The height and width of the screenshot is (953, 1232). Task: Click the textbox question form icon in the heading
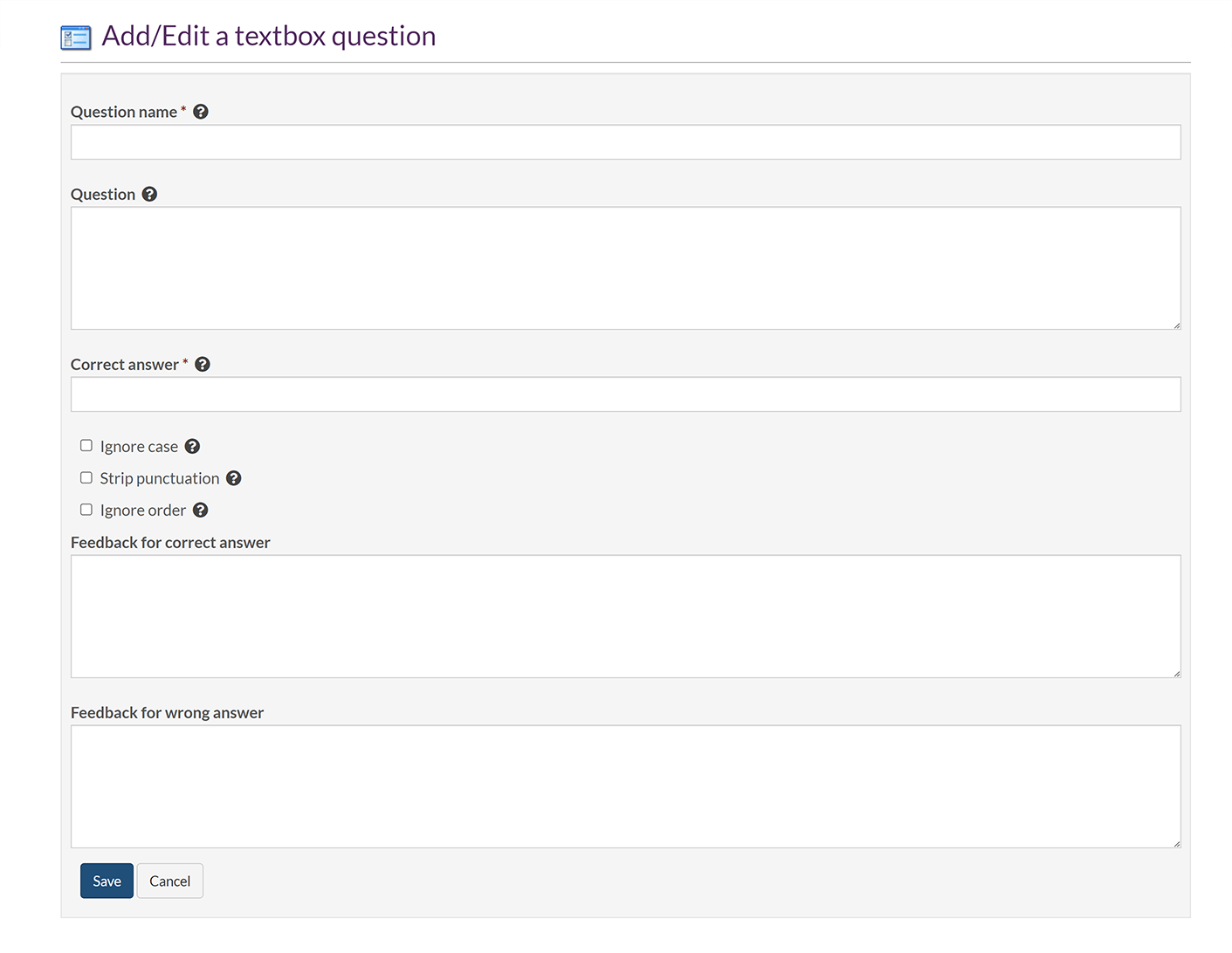tap(76, 38)
